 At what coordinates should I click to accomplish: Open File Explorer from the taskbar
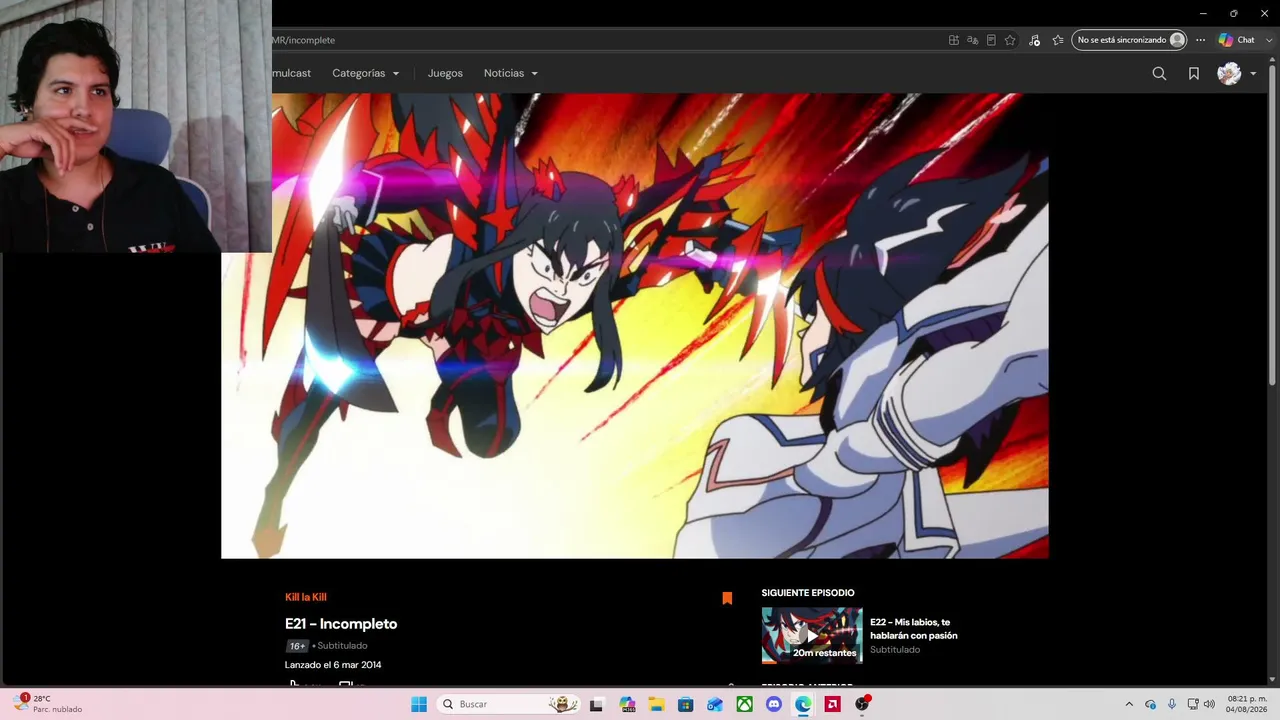pyautogui.click(x=656, y=704)
